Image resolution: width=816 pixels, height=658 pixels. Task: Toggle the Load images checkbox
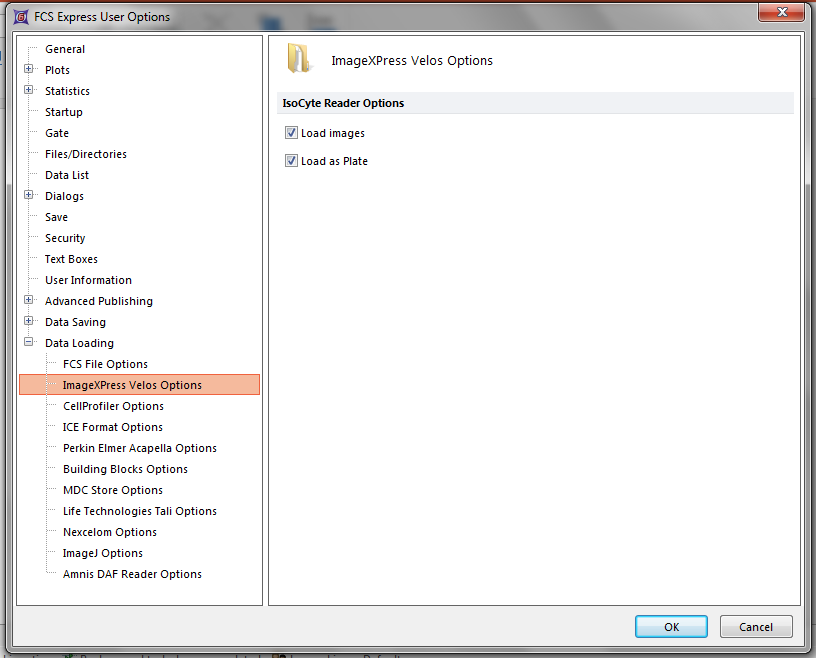[x=291, y=133]
